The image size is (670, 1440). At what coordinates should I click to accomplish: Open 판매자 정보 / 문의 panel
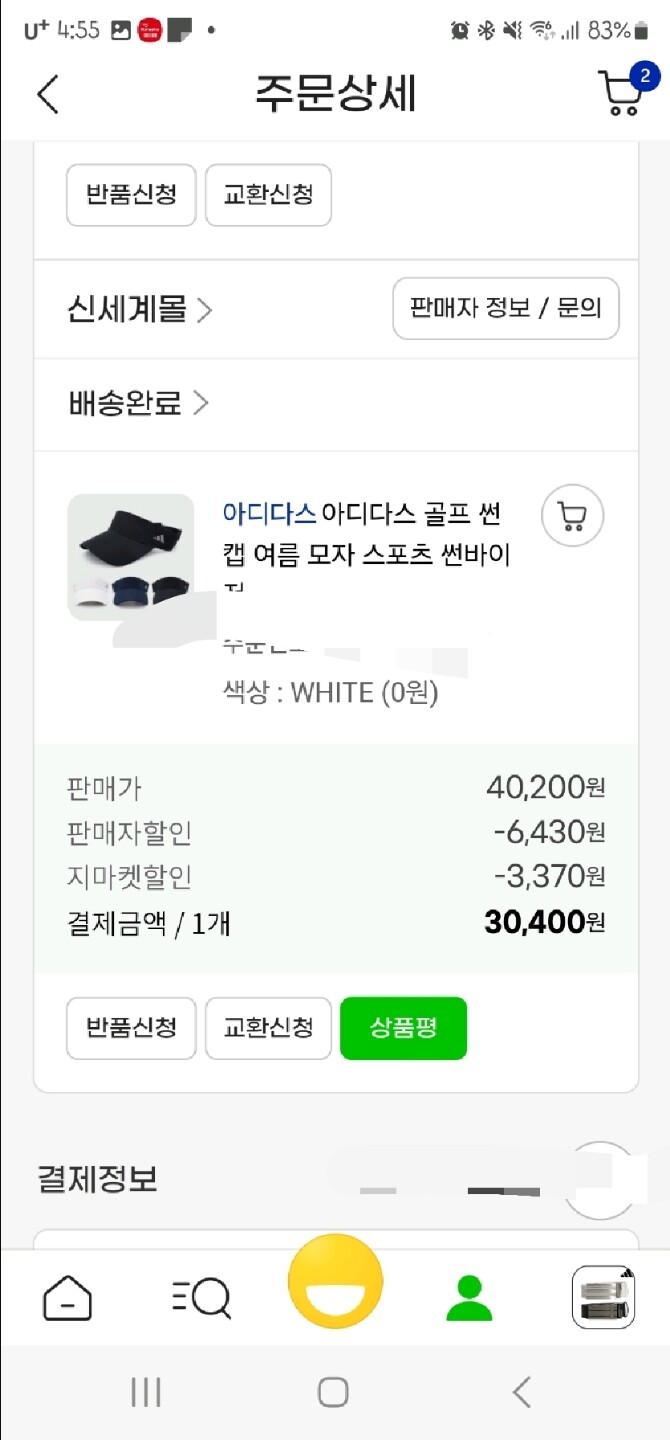(505, 308)
